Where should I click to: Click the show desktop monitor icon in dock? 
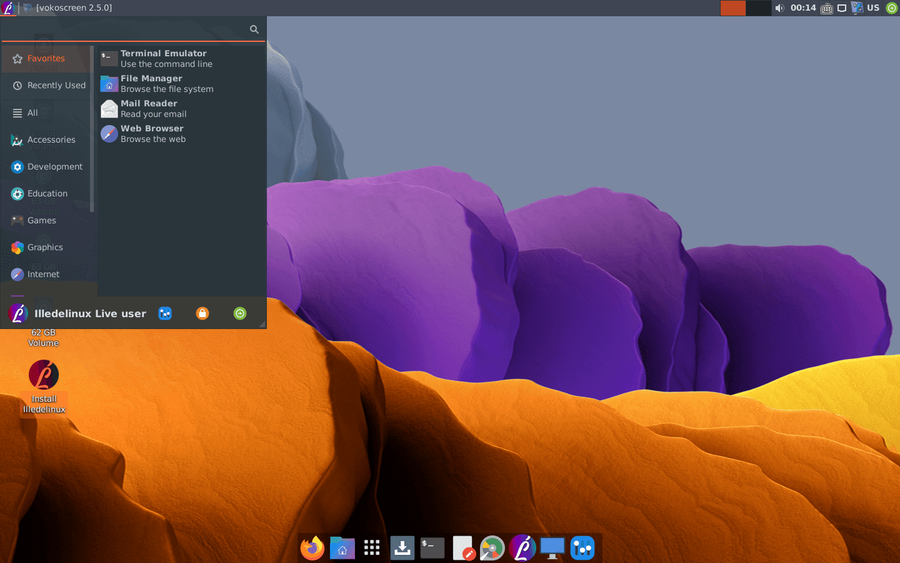point(552,548)
